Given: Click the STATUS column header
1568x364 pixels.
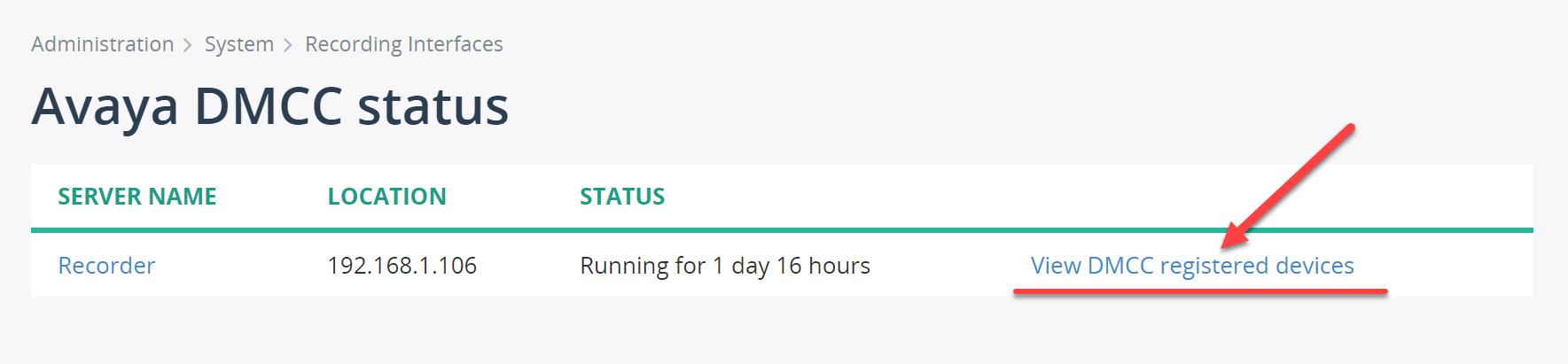Looking at the screenshot, I should (x=622, y=197).
